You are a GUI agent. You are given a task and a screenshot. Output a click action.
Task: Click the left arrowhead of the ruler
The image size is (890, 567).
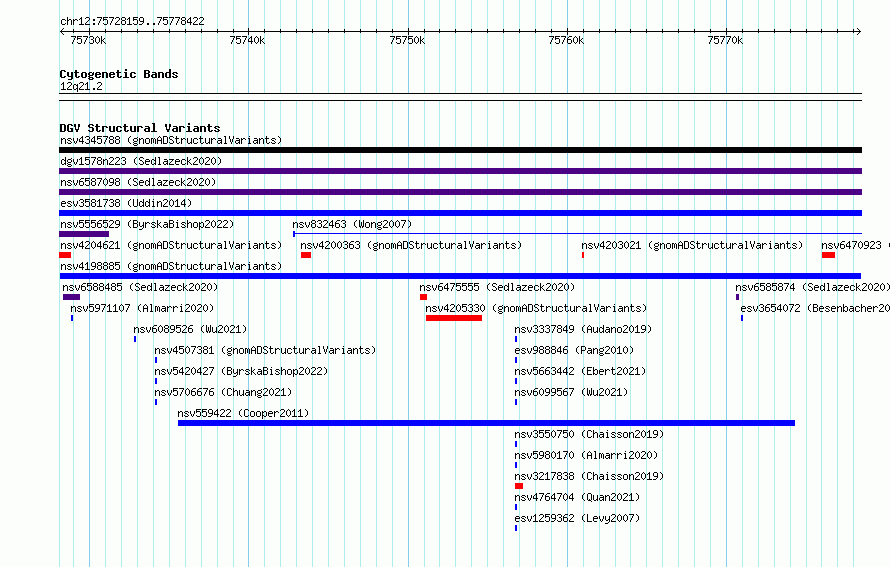tap(62, 31)
